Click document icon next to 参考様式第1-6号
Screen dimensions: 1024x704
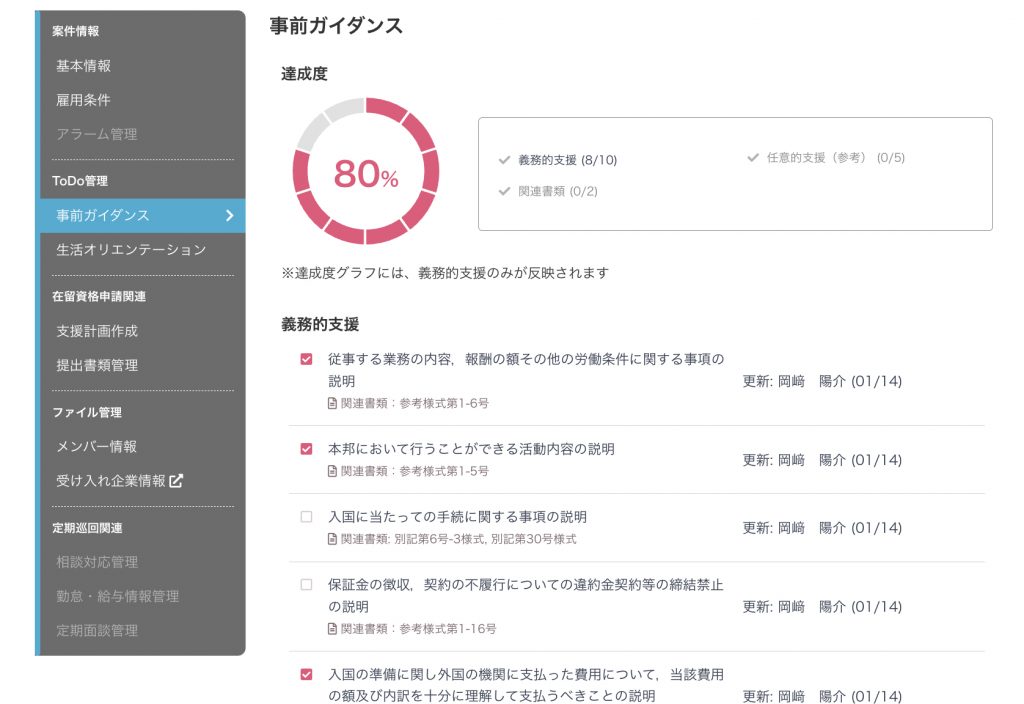[x=333, y=404]
